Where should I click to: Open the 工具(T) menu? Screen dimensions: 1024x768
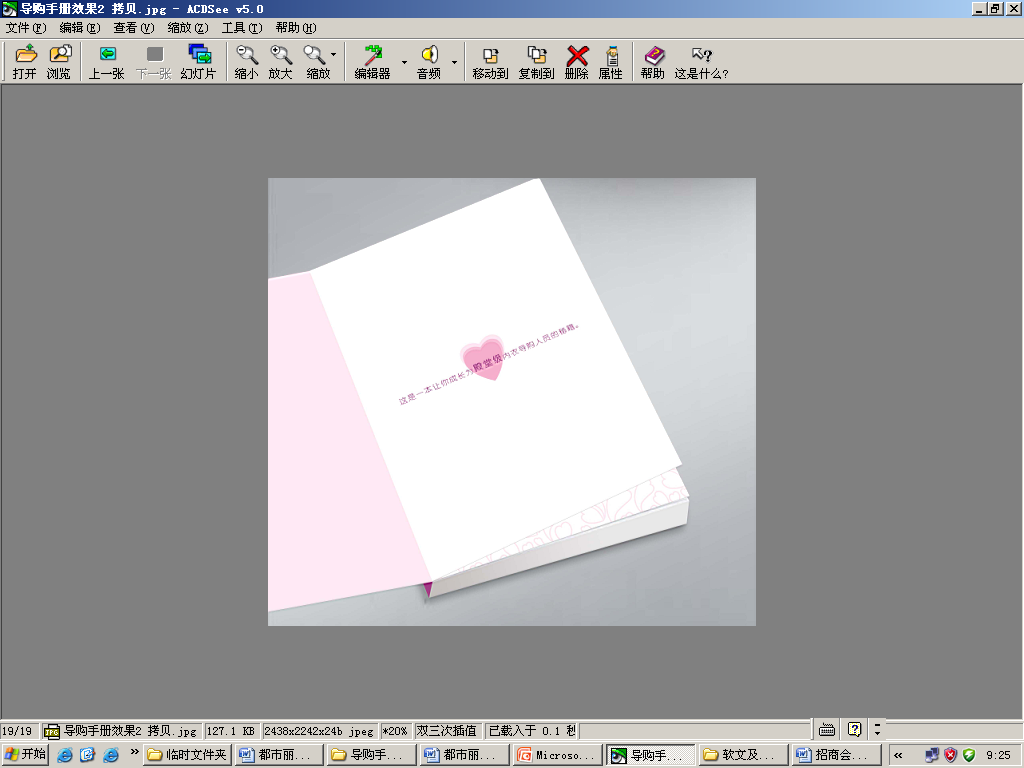tap(241, 28)
